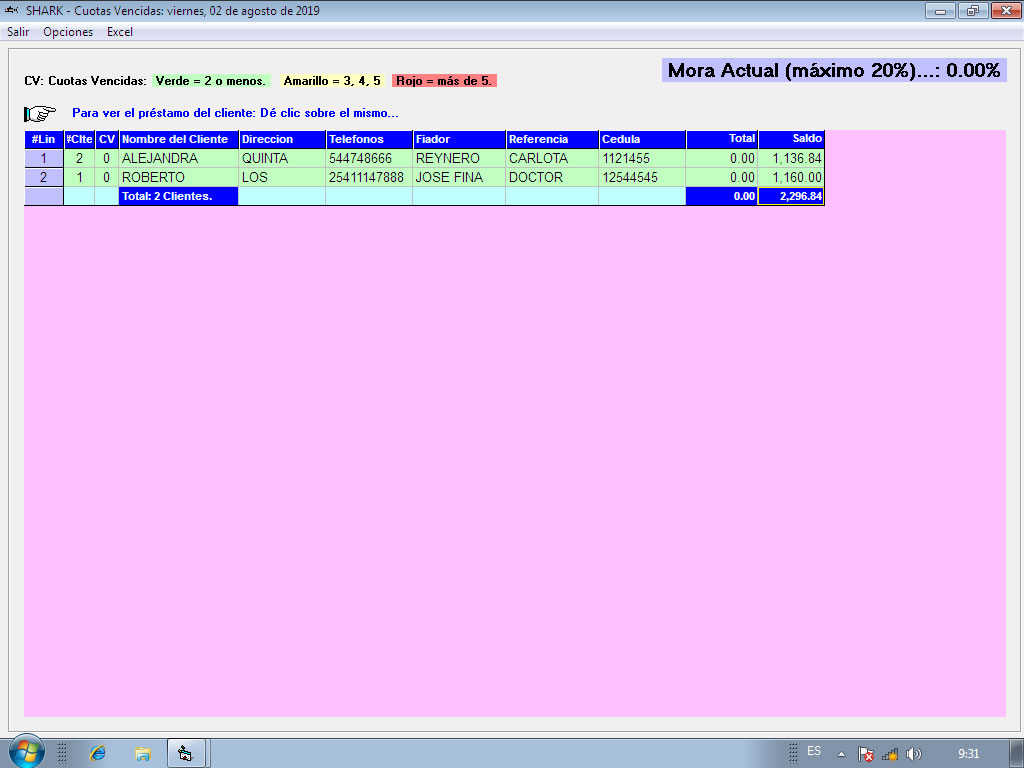Show hidden system tray icons
This screenshot has height=768, width=1024.
coord(841,754)
